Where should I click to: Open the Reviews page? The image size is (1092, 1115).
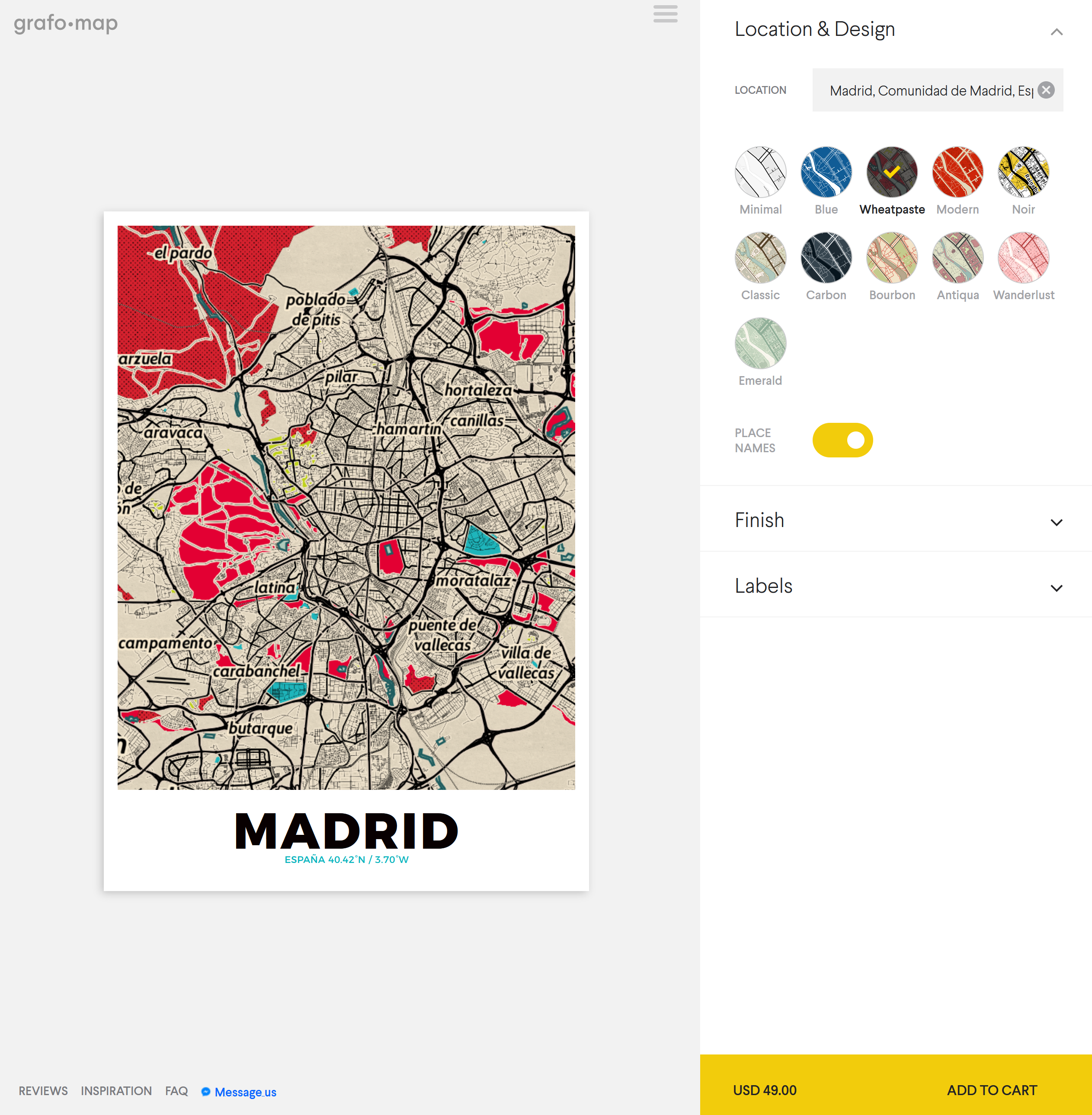pos(43,1090)
